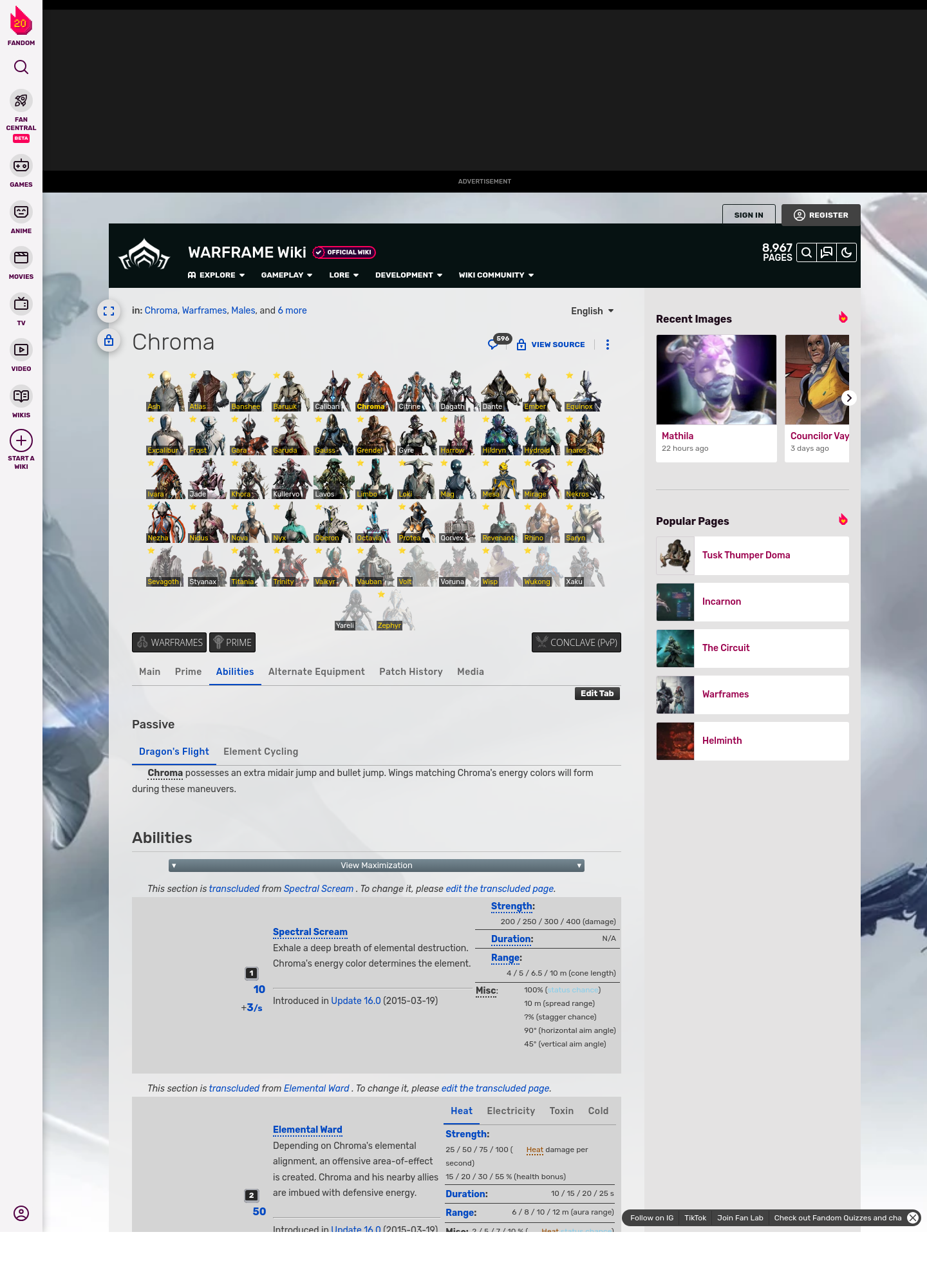Click the Edit Tab button

coord(597,694)
